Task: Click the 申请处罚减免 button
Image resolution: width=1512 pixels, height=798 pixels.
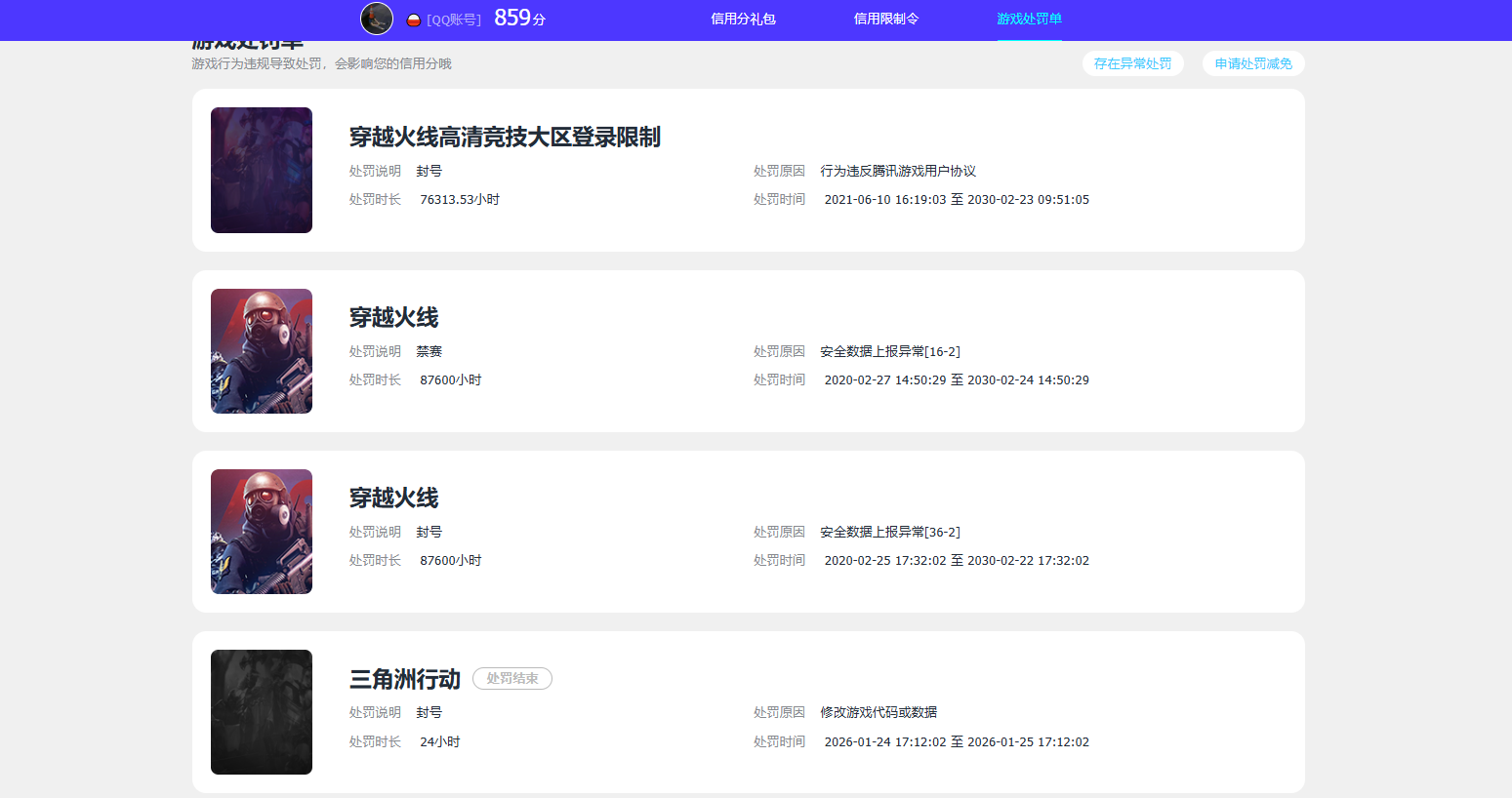Action: tap(1253, 63)
